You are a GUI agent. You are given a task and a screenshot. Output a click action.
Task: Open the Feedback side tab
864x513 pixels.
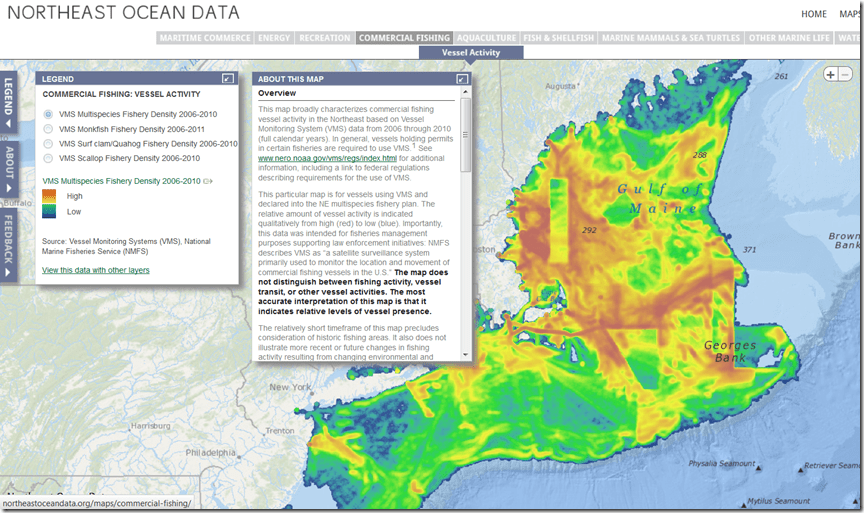coord(8,244)
